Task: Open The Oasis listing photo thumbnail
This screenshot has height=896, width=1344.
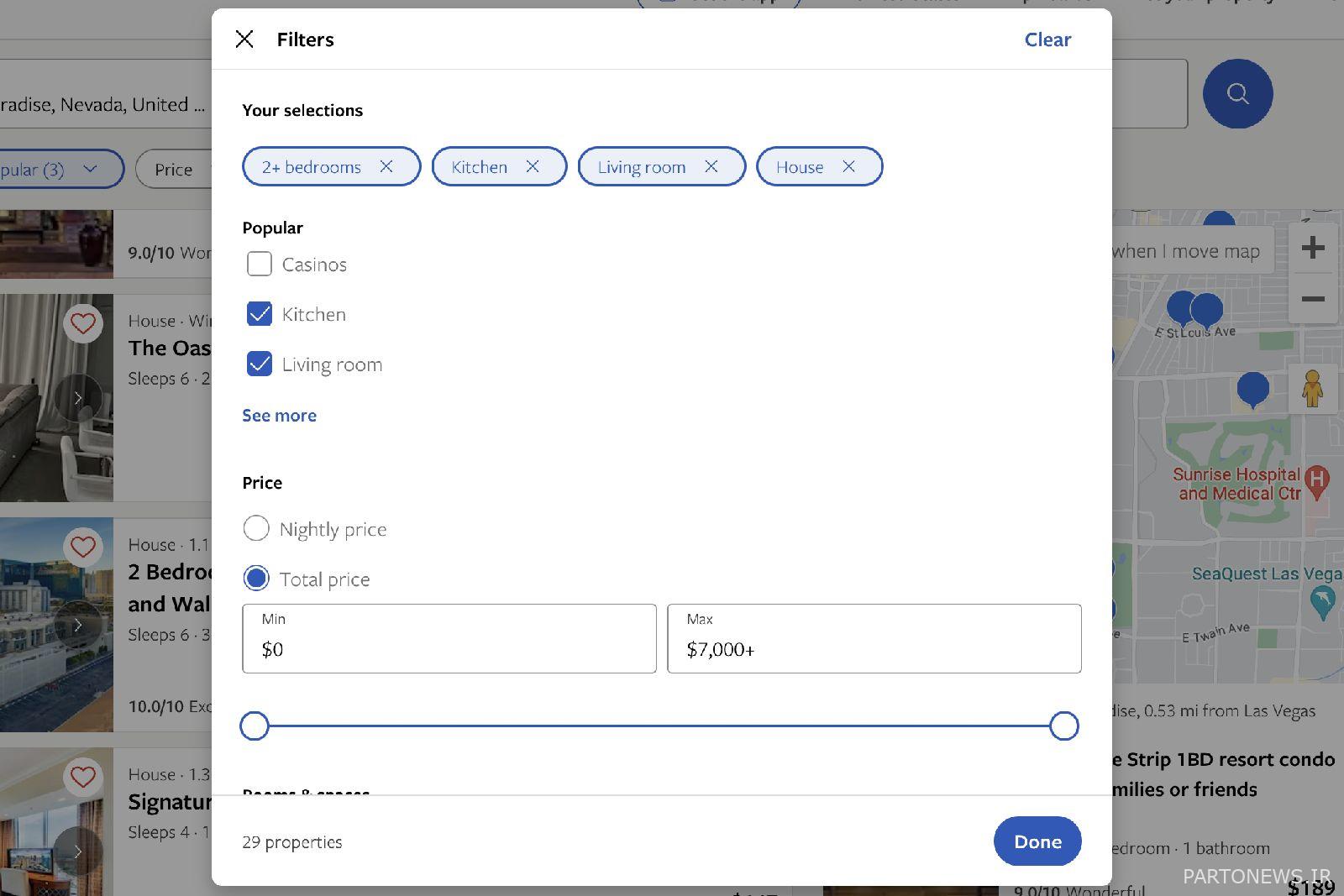Action: [56, 397]
